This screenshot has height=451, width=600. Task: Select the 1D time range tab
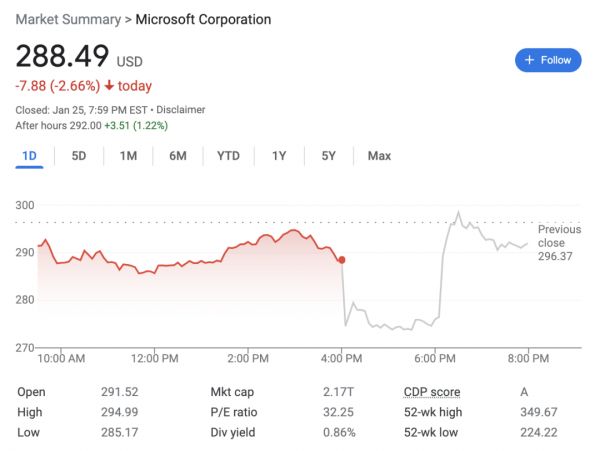pos(29,156)
